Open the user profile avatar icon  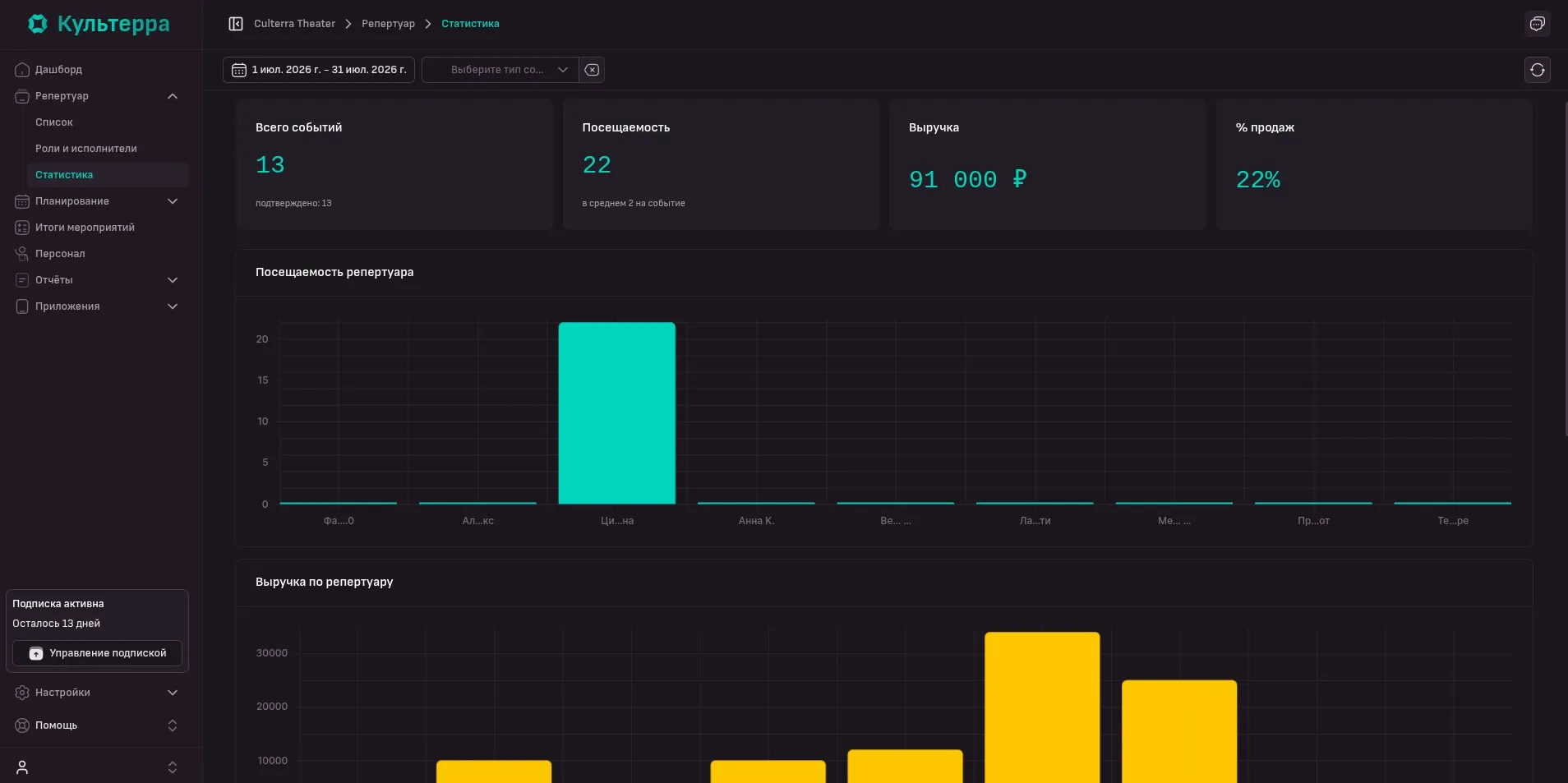tap(22, 767)
